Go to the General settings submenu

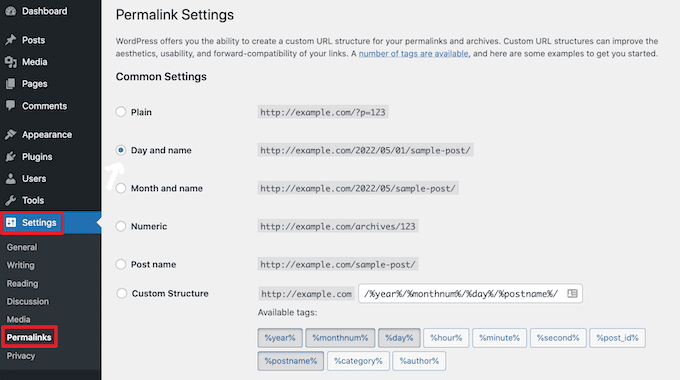coord(22,247)
